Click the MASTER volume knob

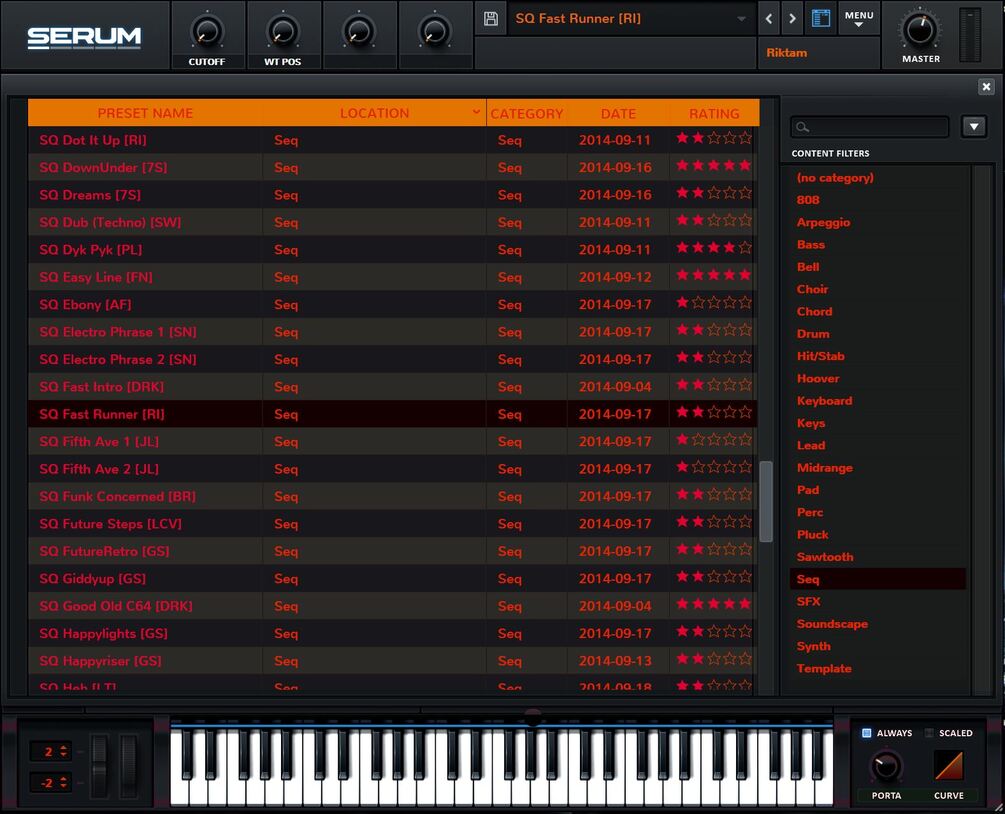[x=920, y=29]
